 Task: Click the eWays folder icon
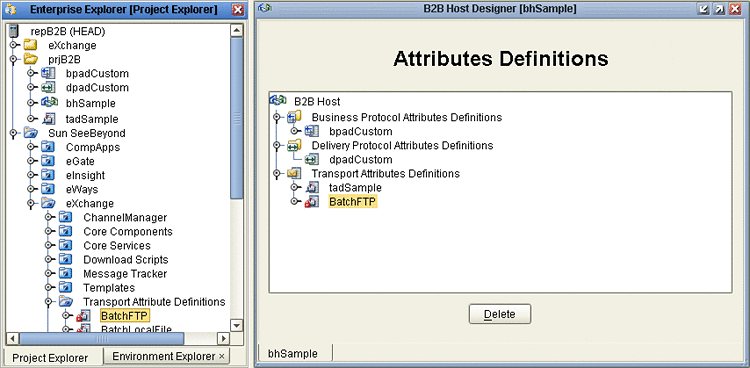point(48,189)
